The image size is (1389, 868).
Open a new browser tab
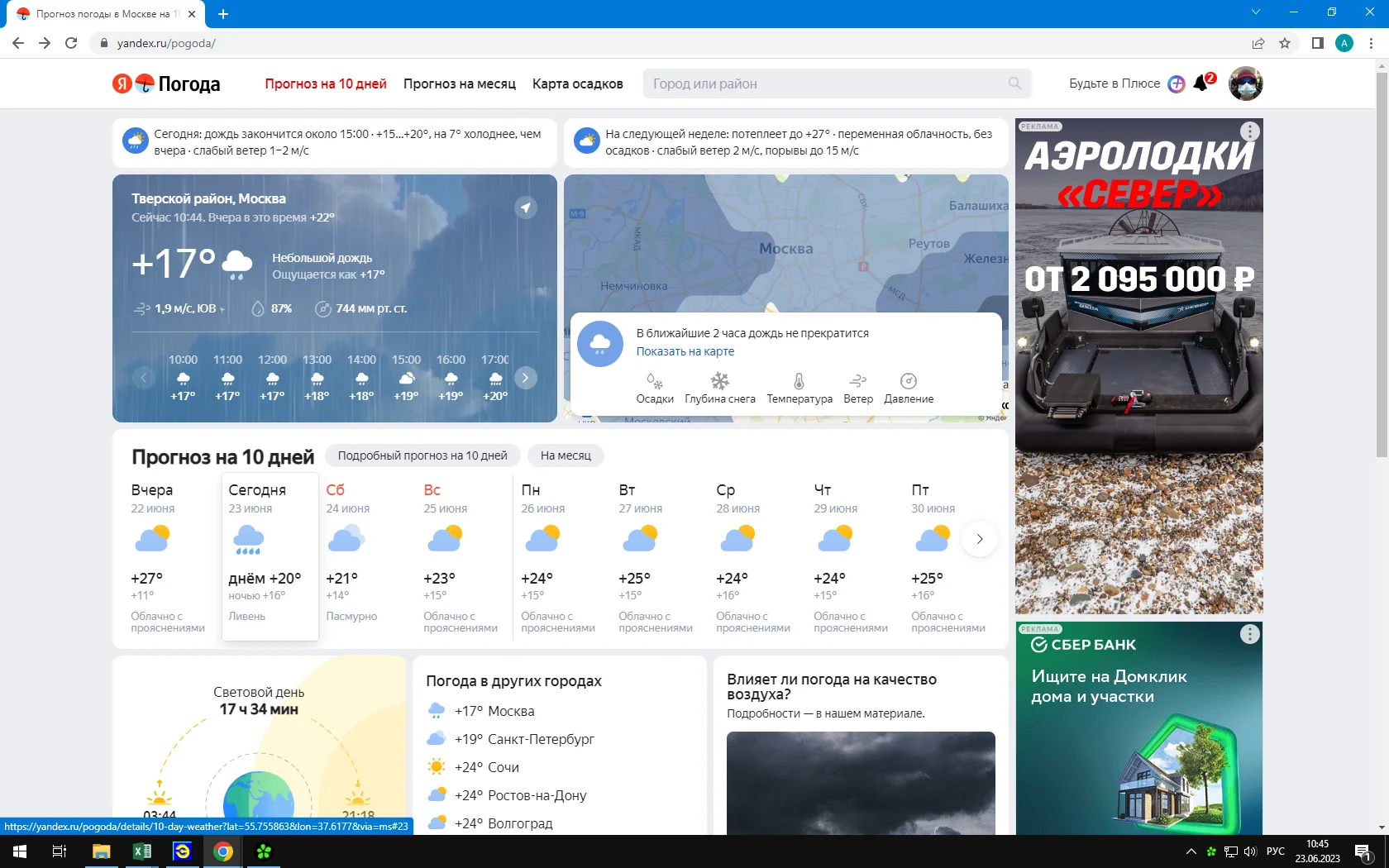(x=223, y=14)
